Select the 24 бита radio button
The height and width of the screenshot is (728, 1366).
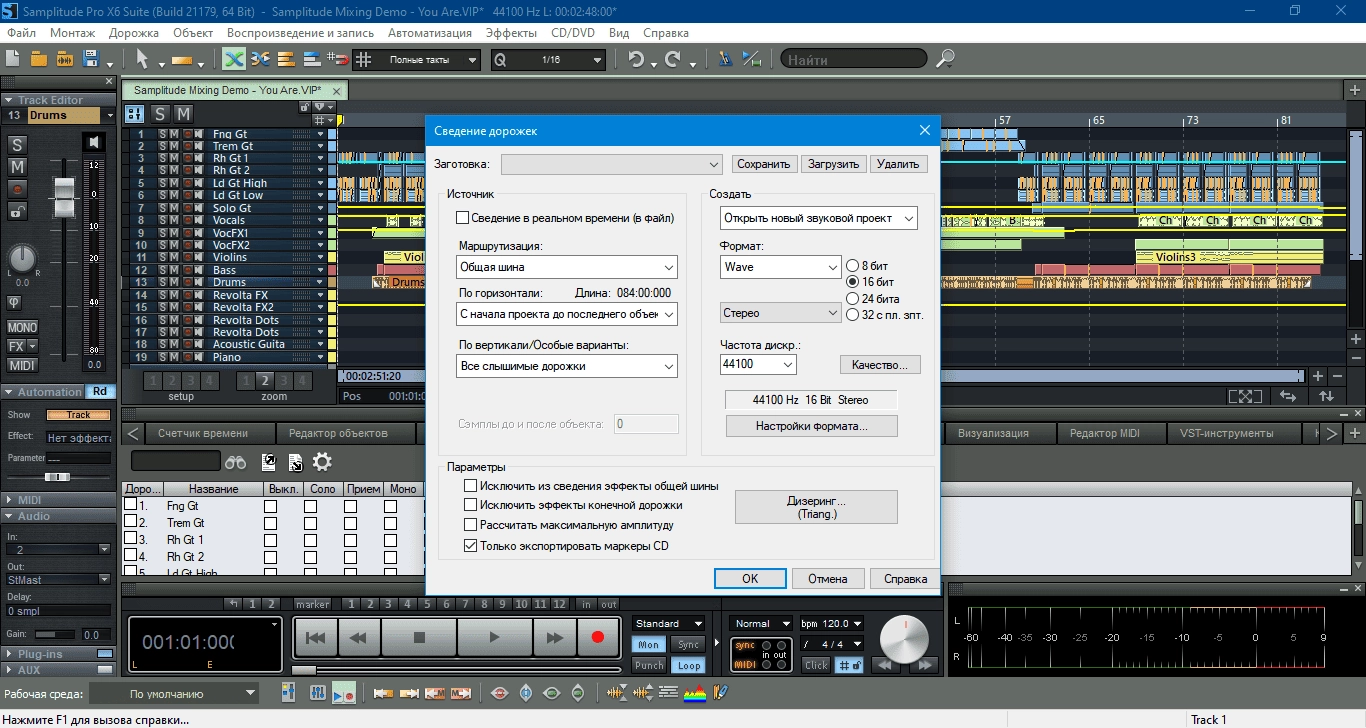point(853,299)
